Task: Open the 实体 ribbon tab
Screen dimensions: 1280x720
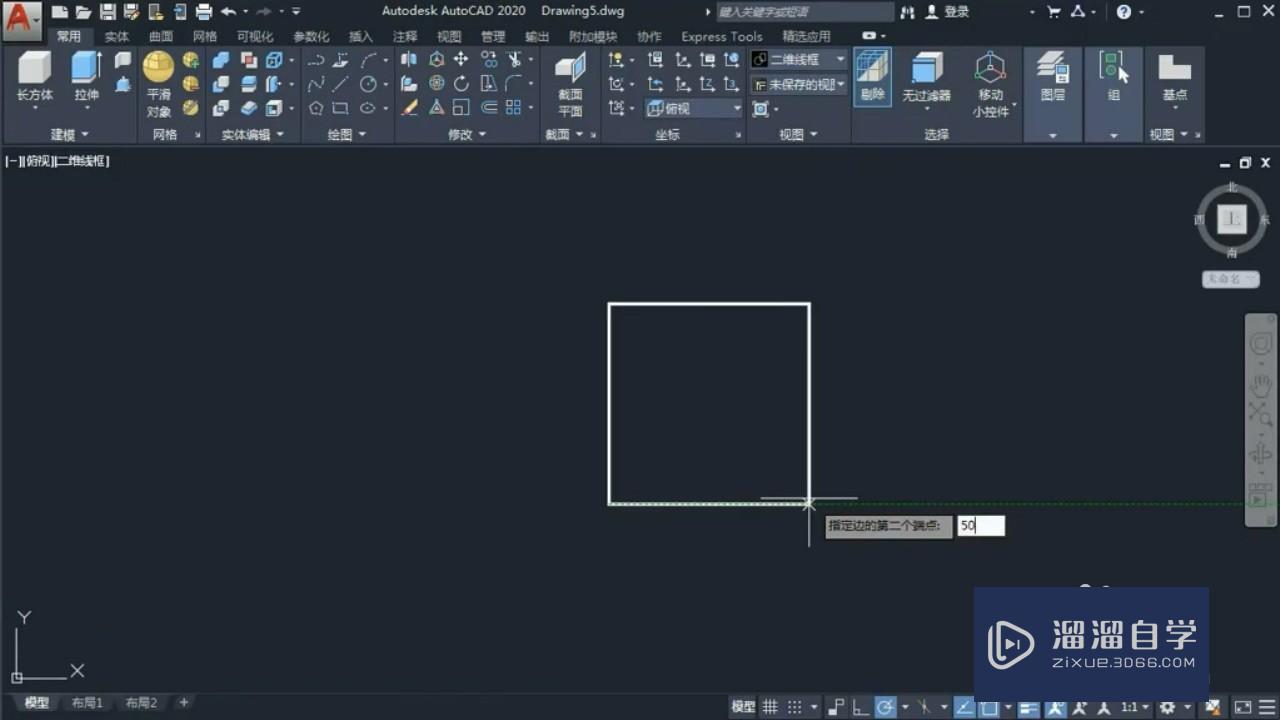Action: [x=117, y=36]
